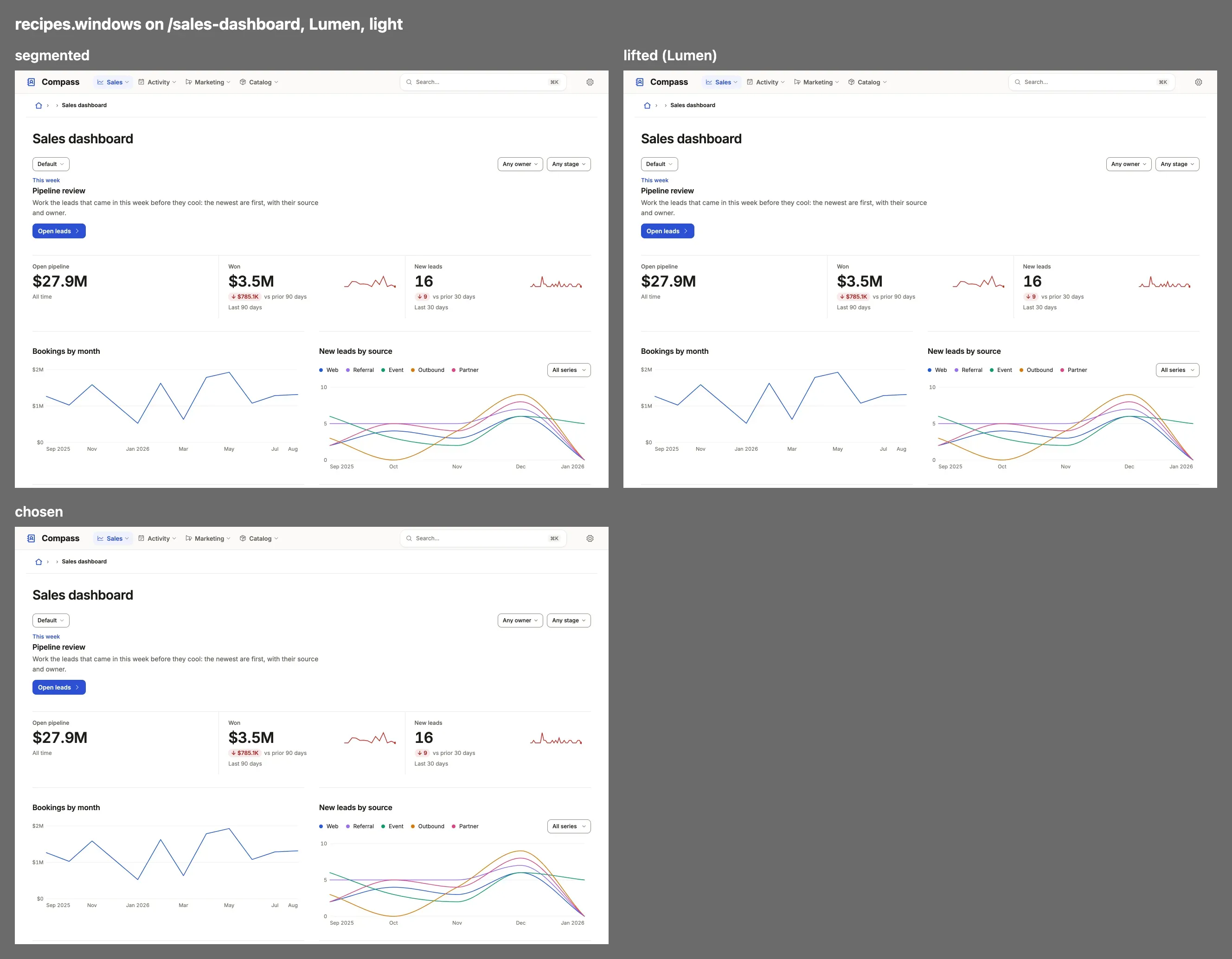Click the down-arrow $785.1K badge in the chosen panel
The width and height of the screenshot is (1232, 959).
(x=245, y=753)
